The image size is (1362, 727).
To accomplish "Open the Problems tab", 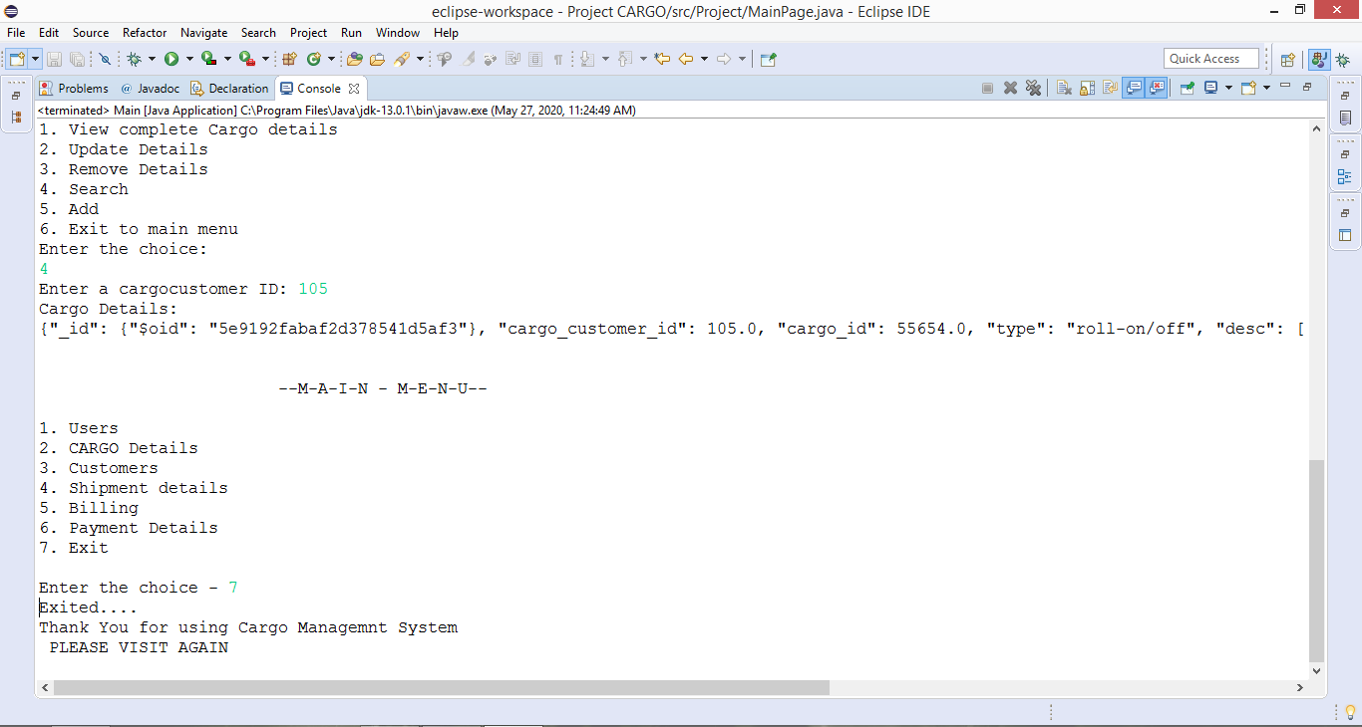I will click(74, 88).
